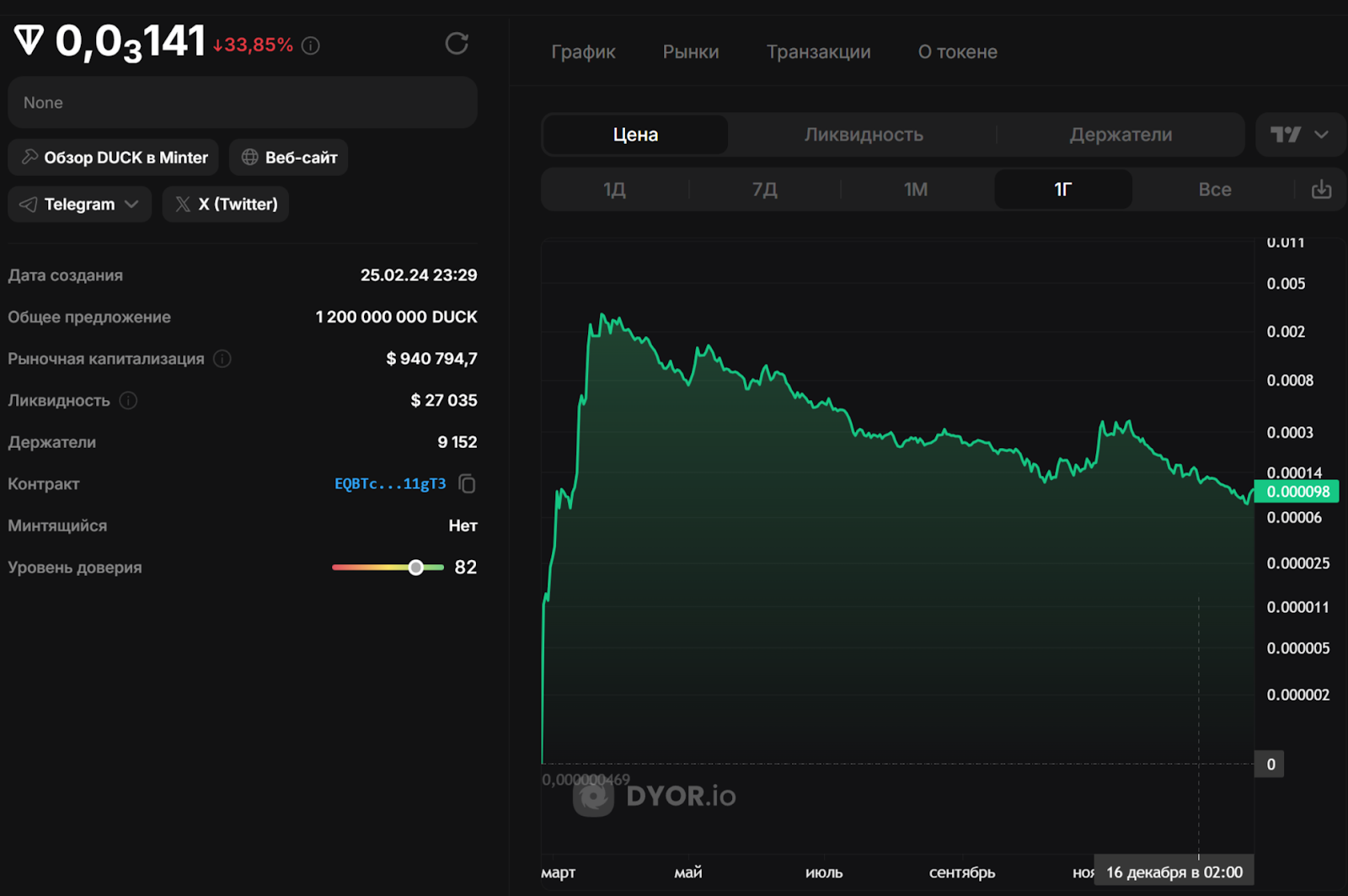Set chart range to Все
Screen dimensions: 1348x896
(x=1215, y=189)
